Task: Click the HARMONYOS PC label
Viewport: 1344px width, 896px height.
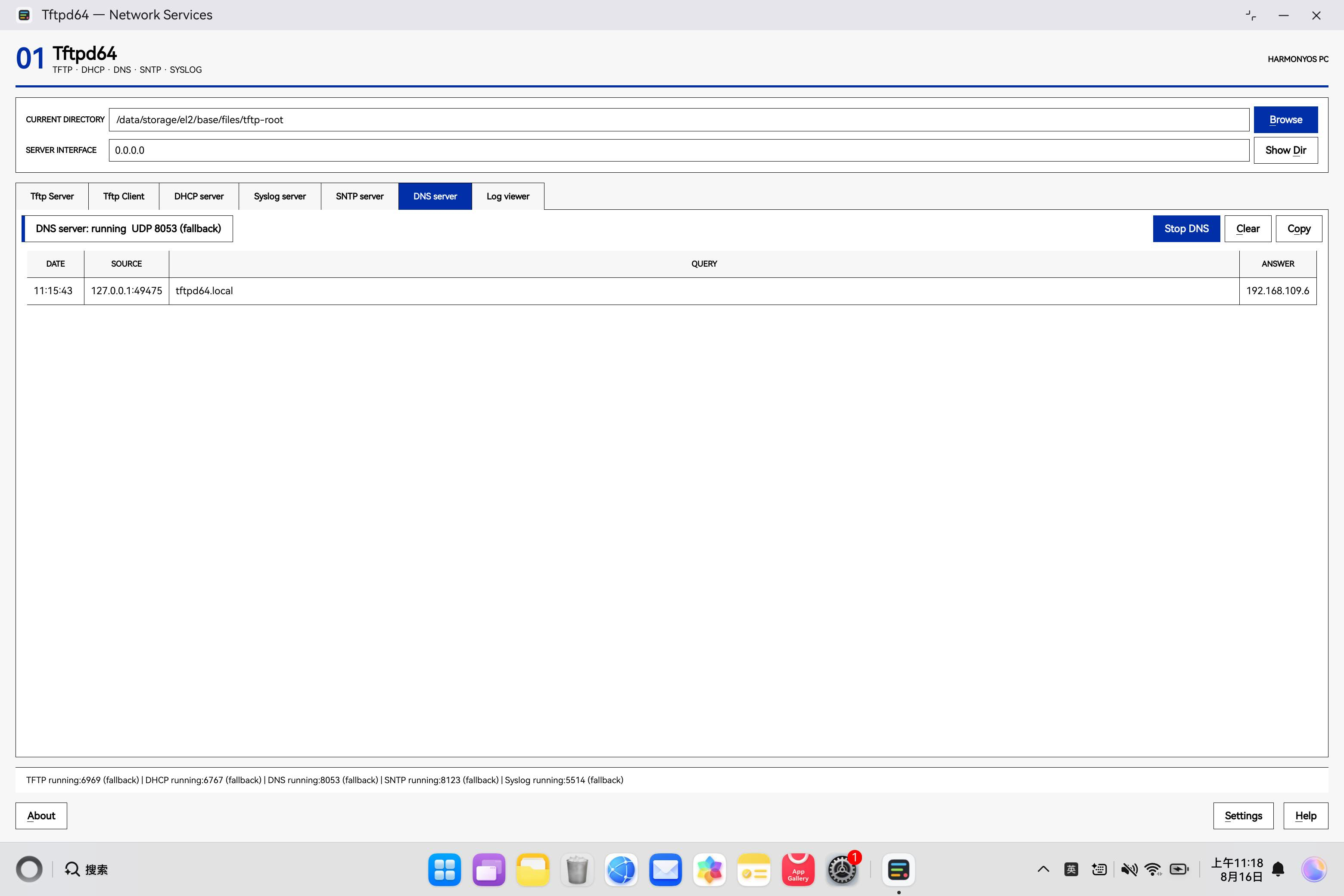Action: pyautogui.click(x=1298, y=59)
